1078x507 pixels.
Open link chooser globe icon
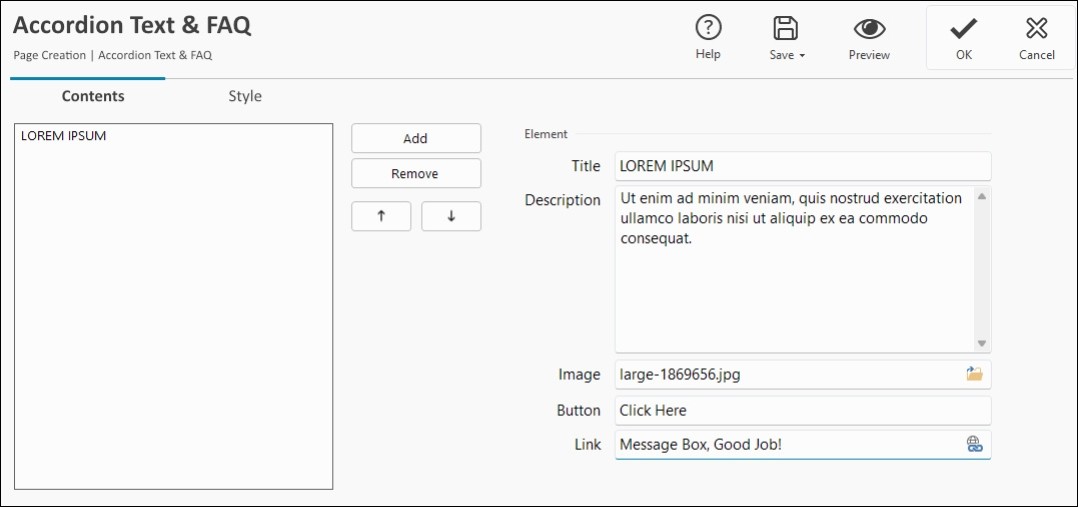974,444
